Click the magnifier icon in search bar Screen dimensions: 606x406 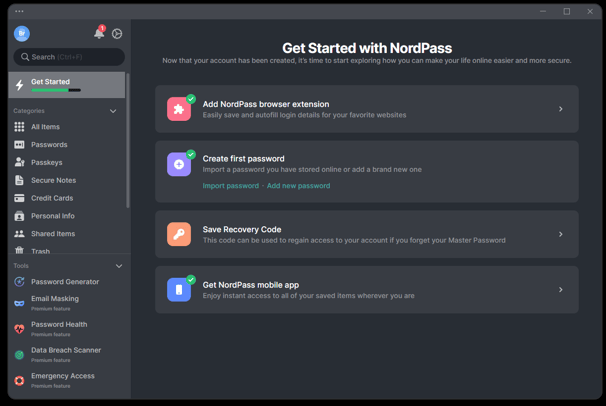(x=25, y=57)
